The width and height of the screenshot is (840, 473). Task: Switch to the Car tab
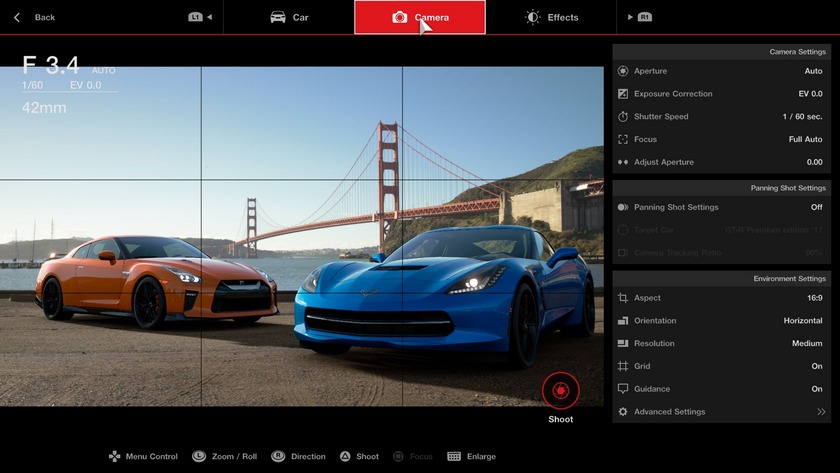[x=290, y=17]
